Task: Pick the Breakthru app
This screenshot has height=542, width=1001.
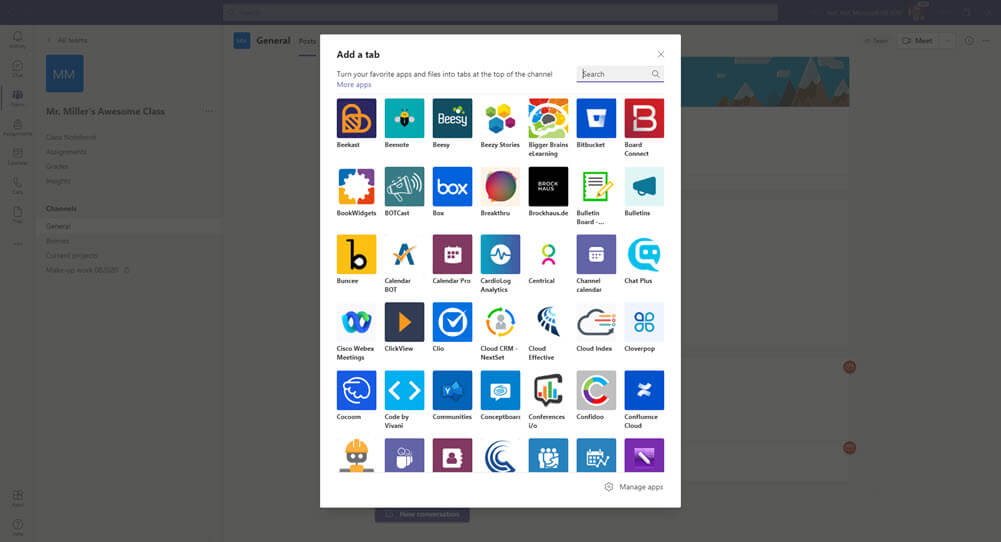Action: [x=500, y=186]
